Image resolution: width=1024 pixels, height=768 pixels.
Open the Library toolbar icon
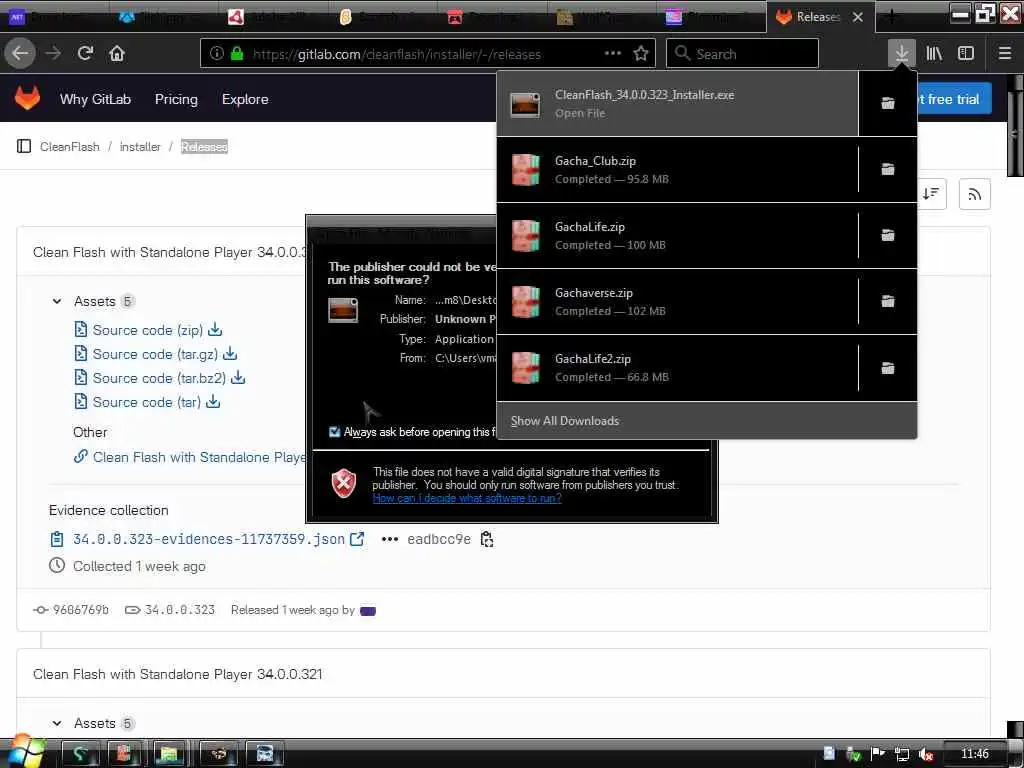tap(934, 53)
